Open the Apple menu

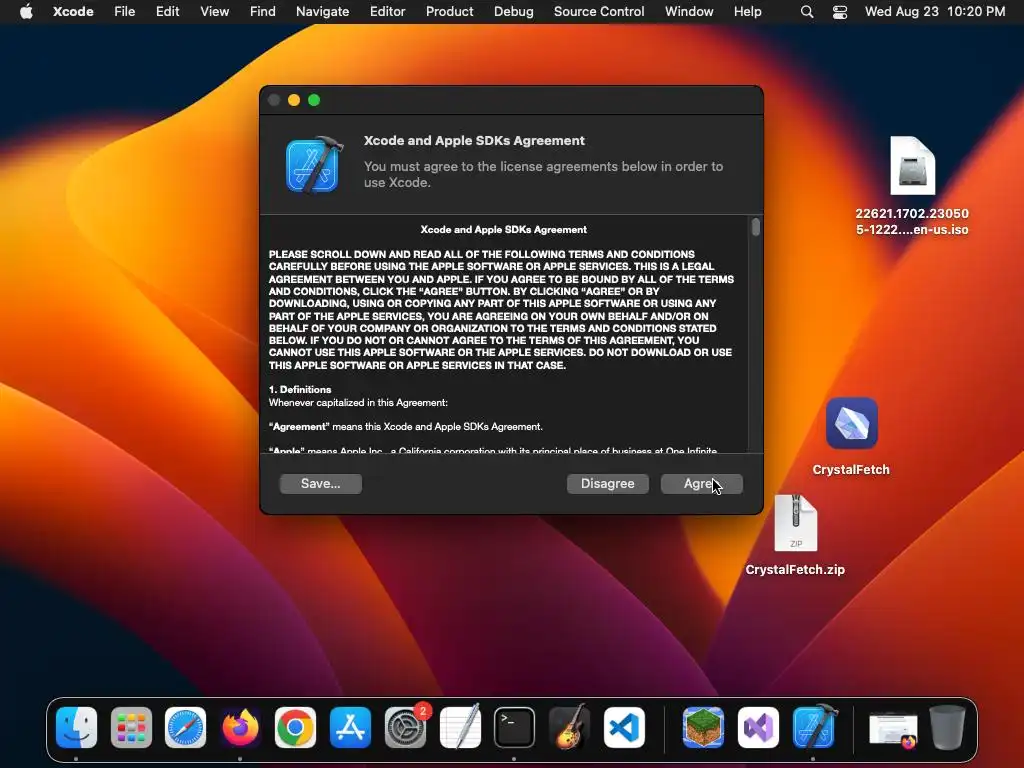pyautogui.click(x=26, y=11)
